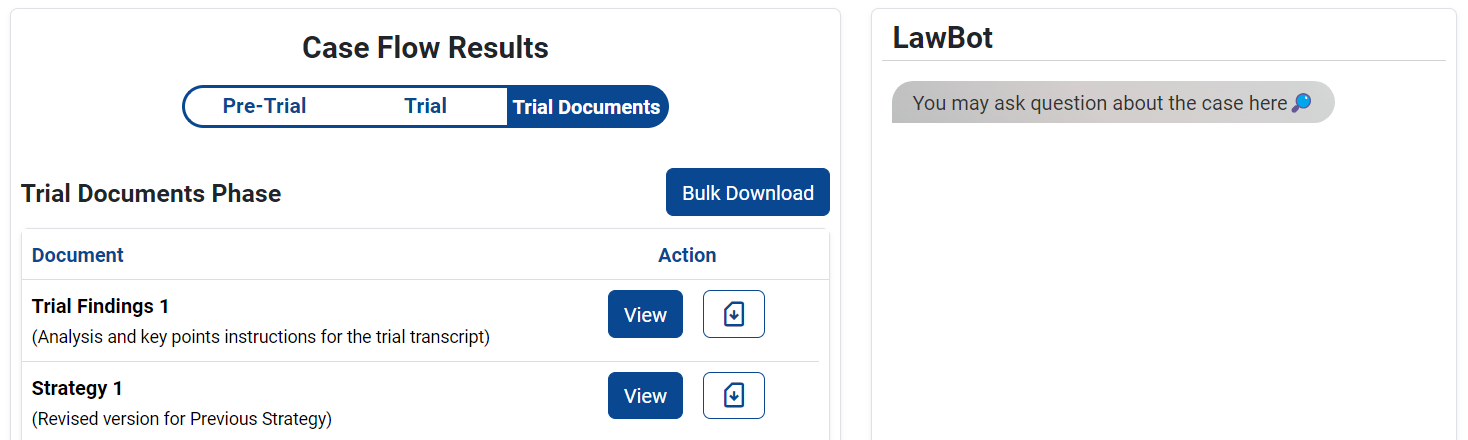Switch to the Pre-Trial tab

point(264,106)
